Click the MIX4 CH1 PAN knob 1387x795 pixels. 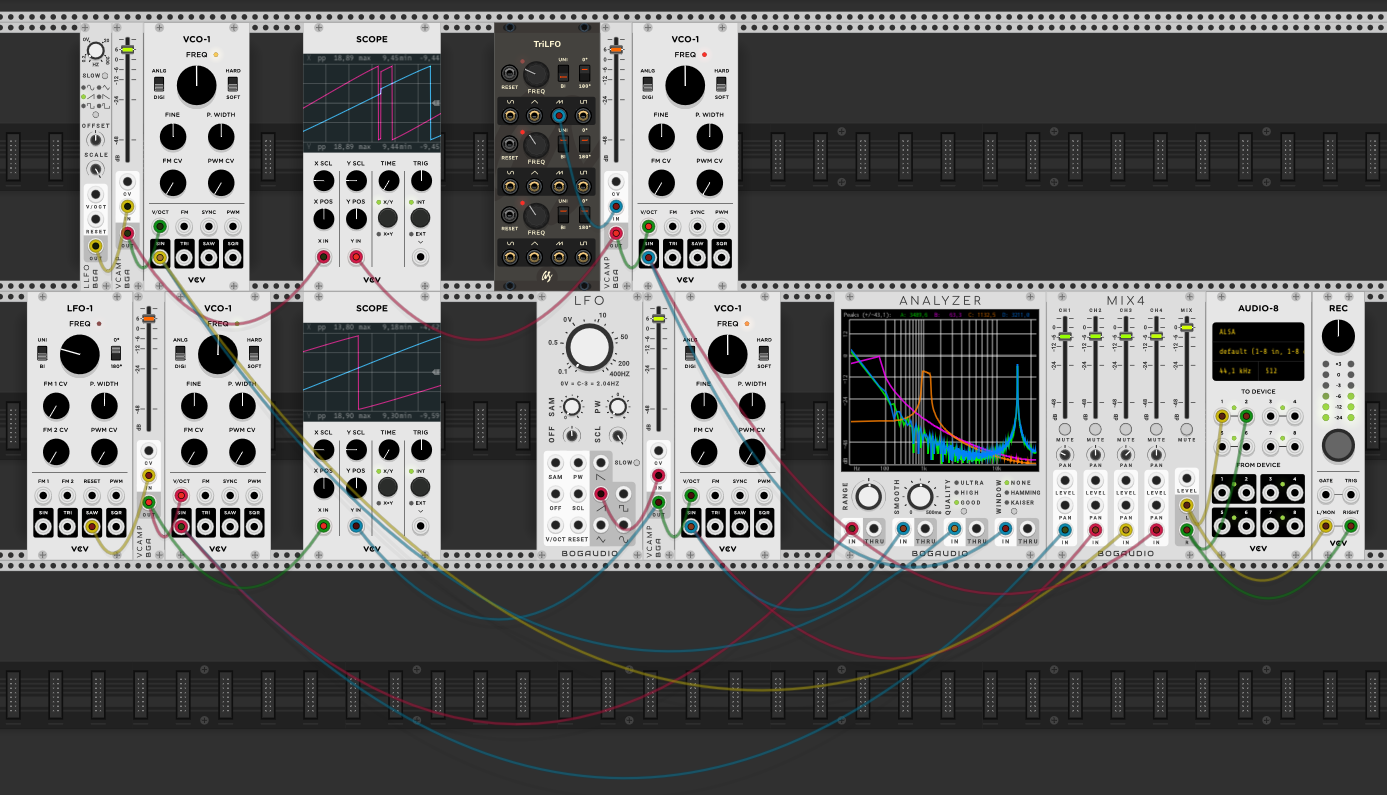(x=1065, y=453)
